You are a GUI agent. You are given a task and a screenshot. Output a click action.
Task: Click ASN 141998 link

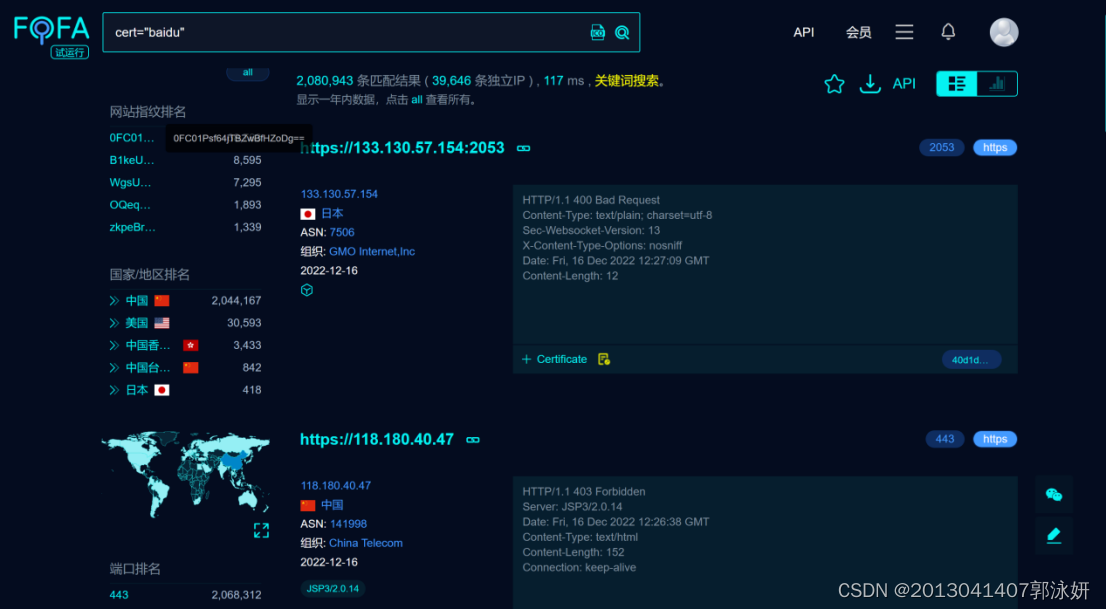click(348, 524)
